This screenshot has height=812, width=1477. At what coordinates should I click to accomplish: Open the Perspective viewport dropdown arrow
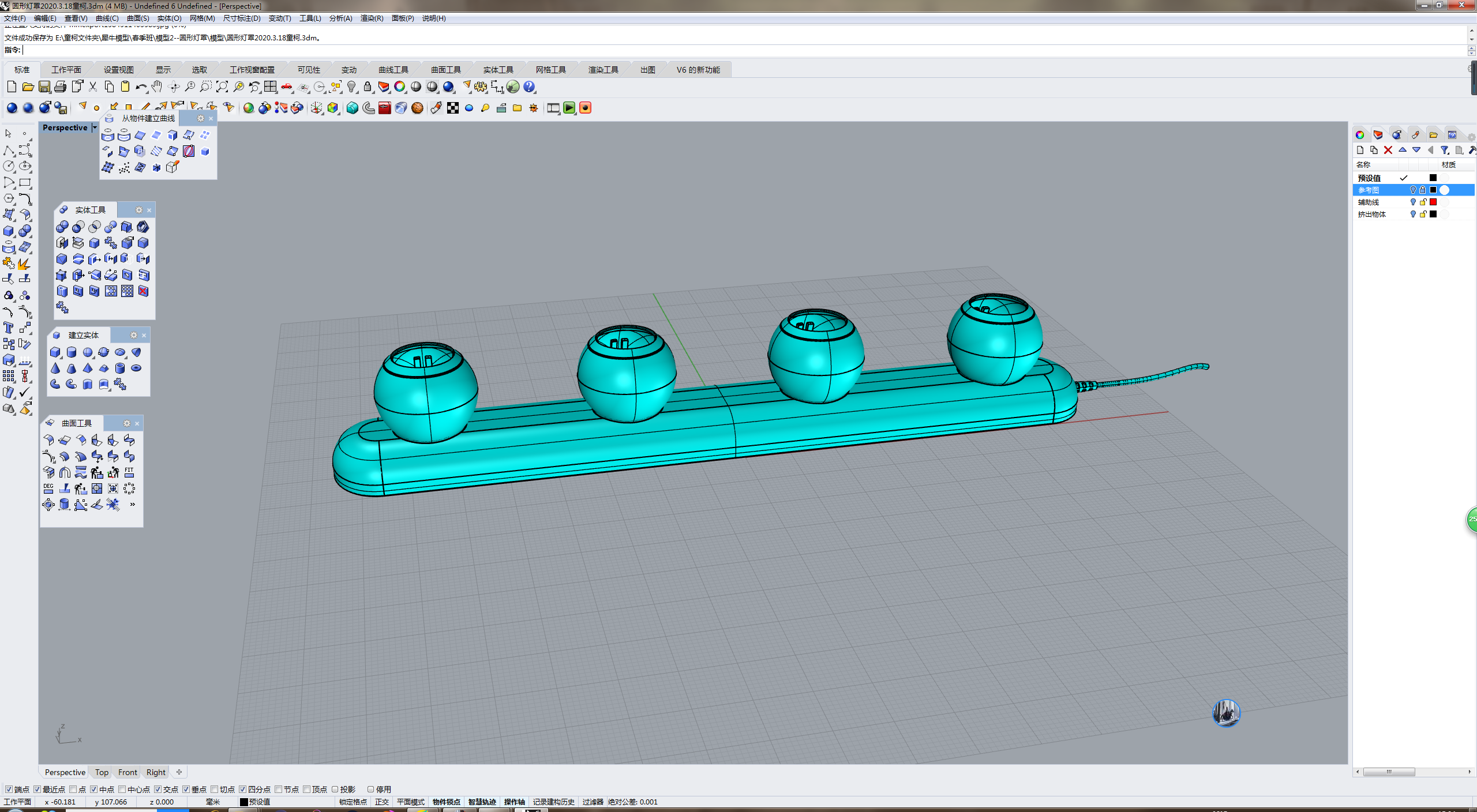click(x=95, y=127)
